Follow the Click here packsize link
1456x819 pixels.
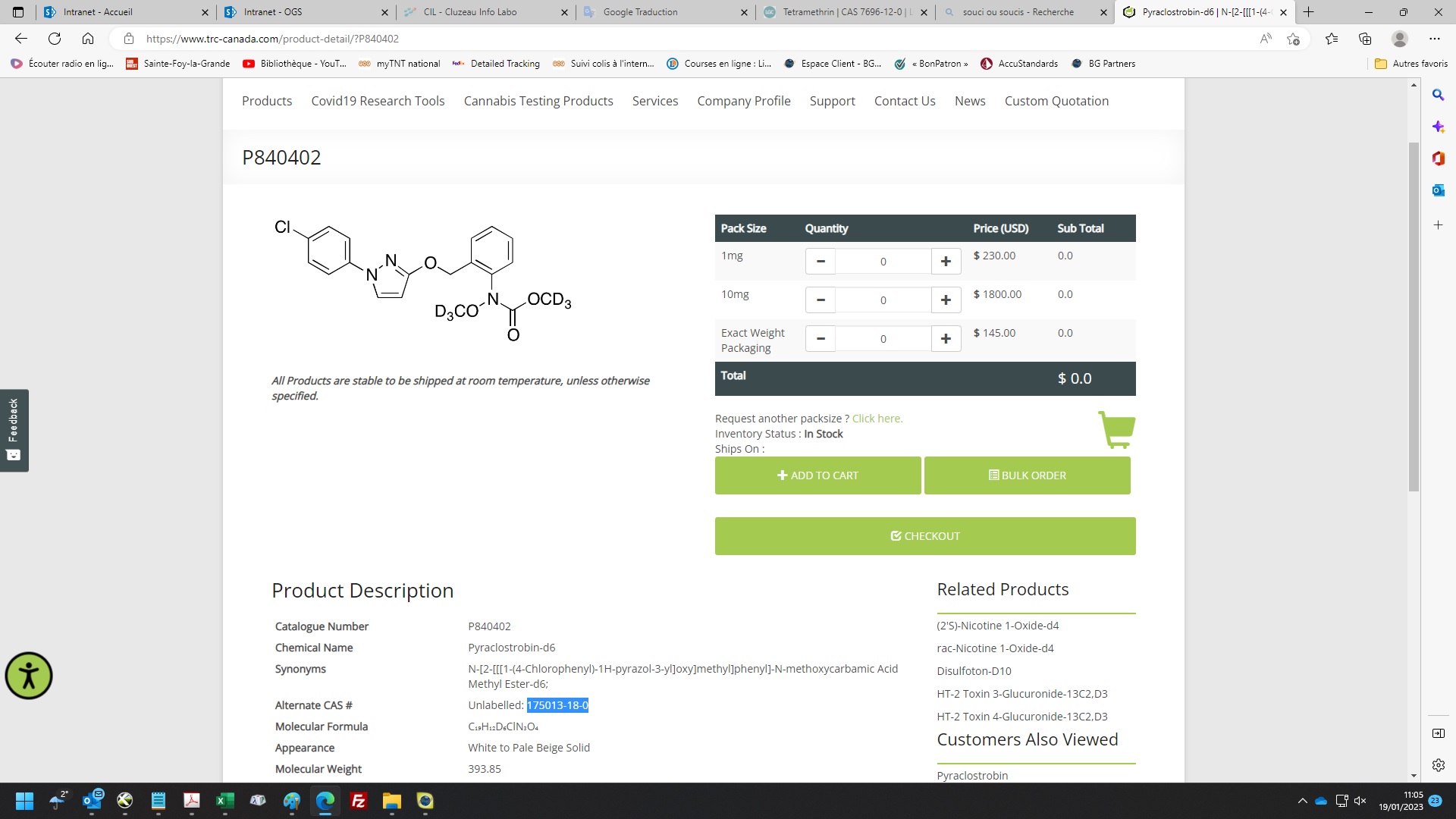coord(877,419)
